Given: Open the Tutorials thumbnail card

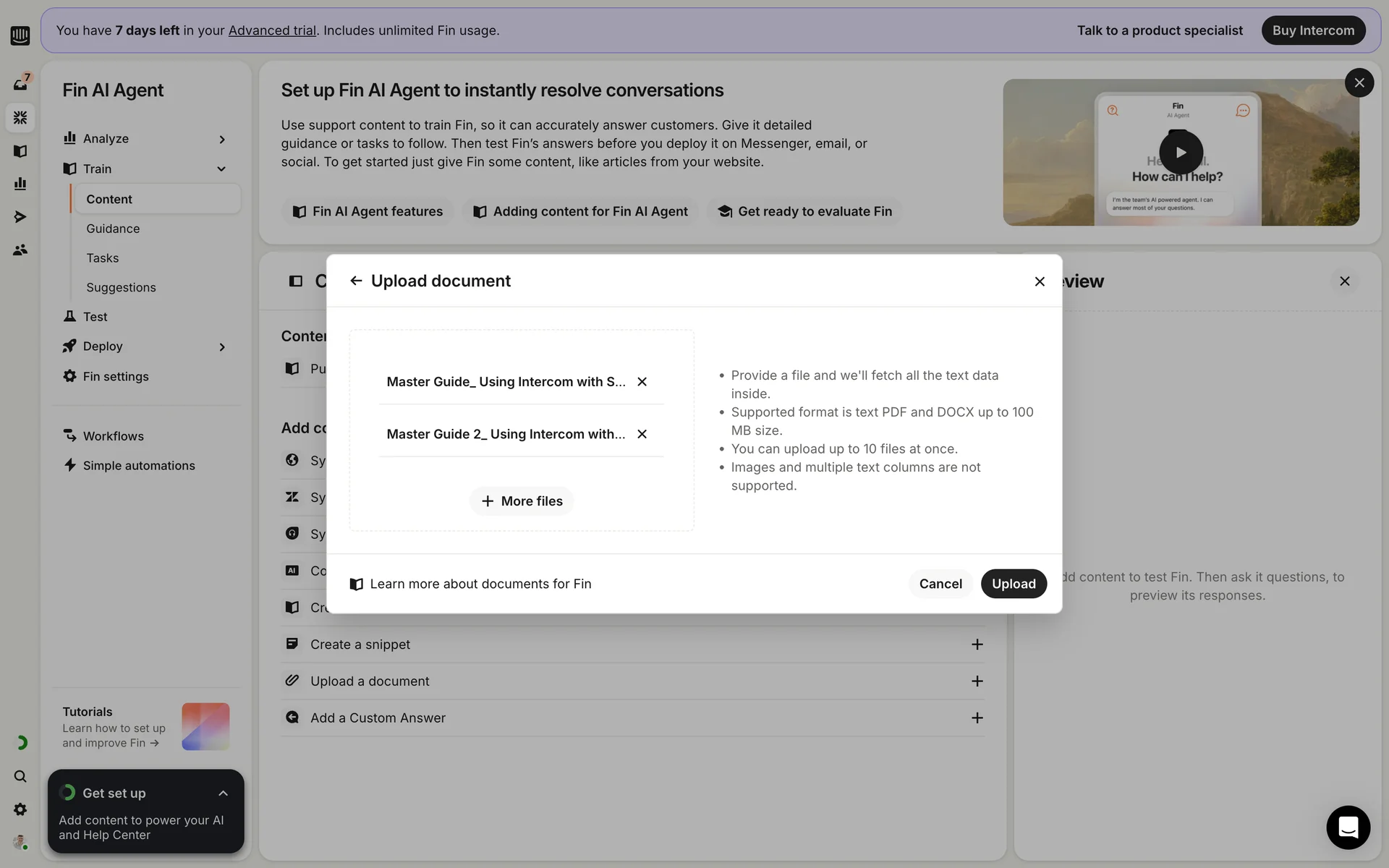Looking at the screenshot, I should (x=205, y=726).
